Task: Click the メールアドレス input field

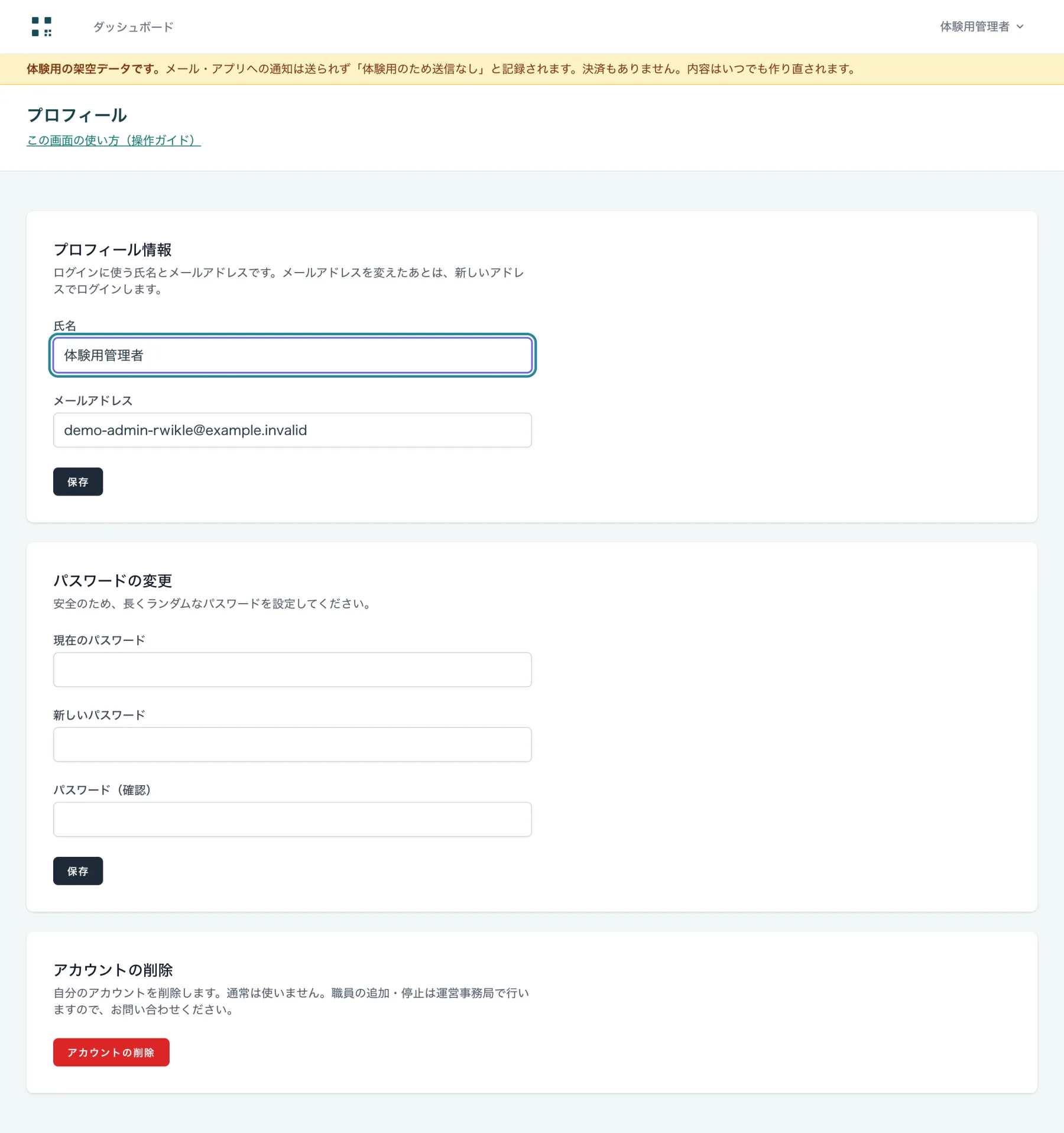Action: 293,430
